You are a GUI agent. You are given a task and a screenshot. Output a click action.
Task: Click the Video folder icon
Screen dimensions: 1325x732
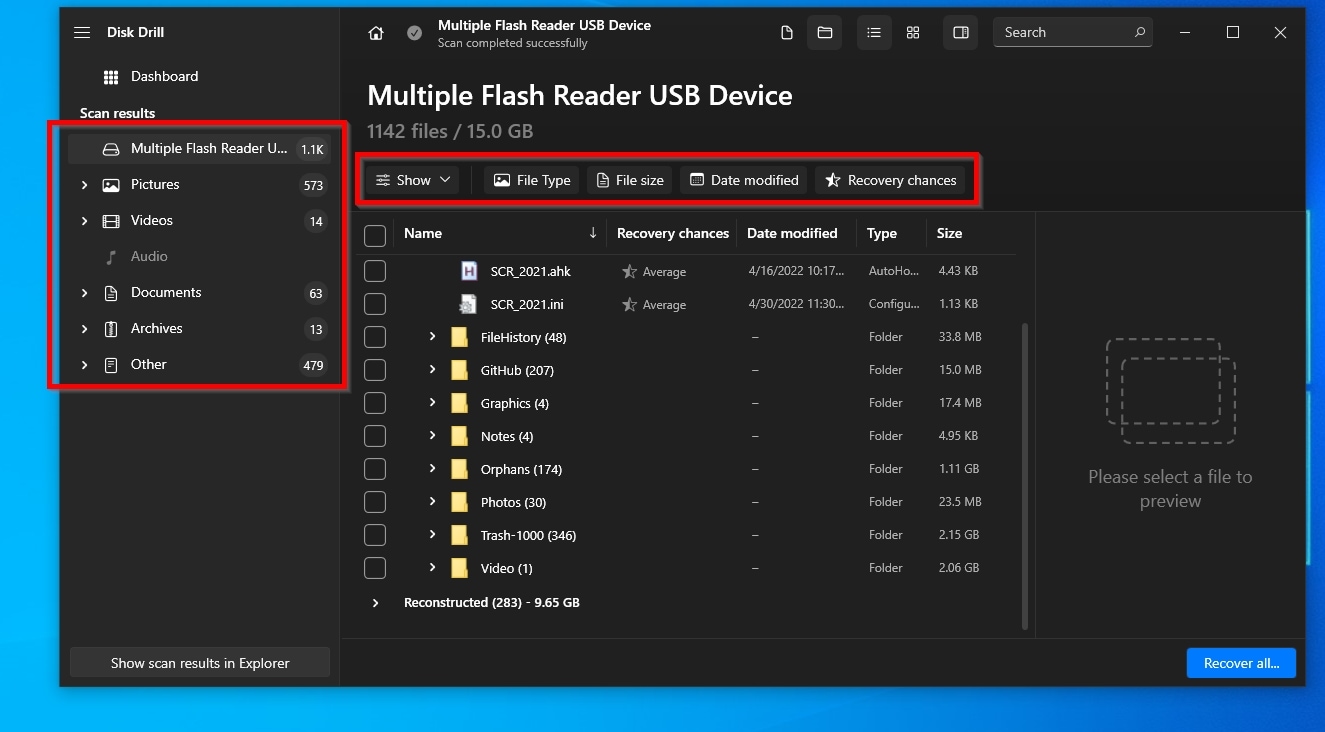[459, 568]
